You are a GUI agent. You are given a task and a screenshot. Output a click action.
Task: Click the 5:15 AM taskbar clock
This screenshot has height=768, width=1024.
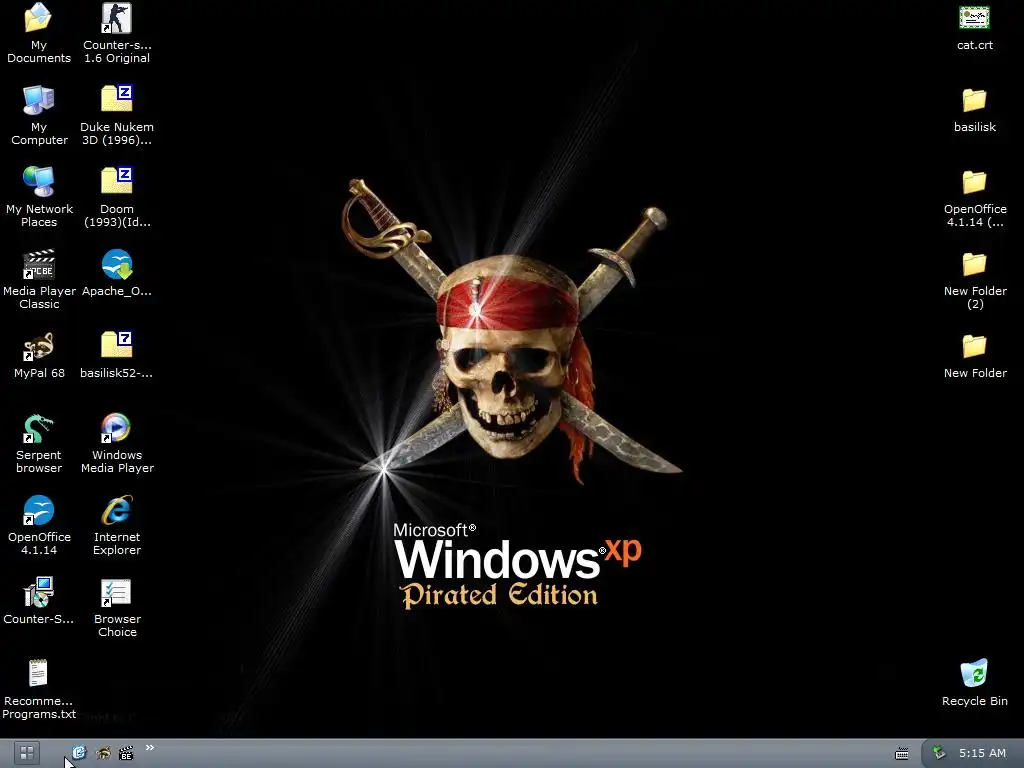[x=982, y=753]
